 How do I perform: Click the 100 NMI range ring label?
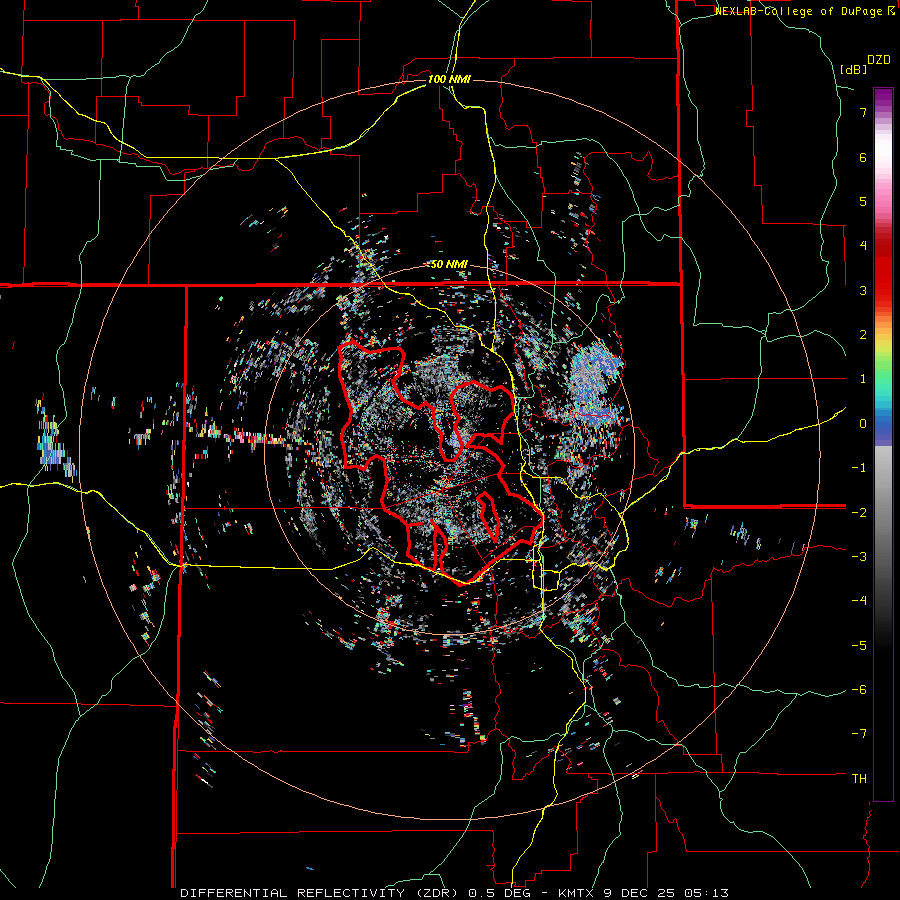pyautogui.click(x=449, y=79)
